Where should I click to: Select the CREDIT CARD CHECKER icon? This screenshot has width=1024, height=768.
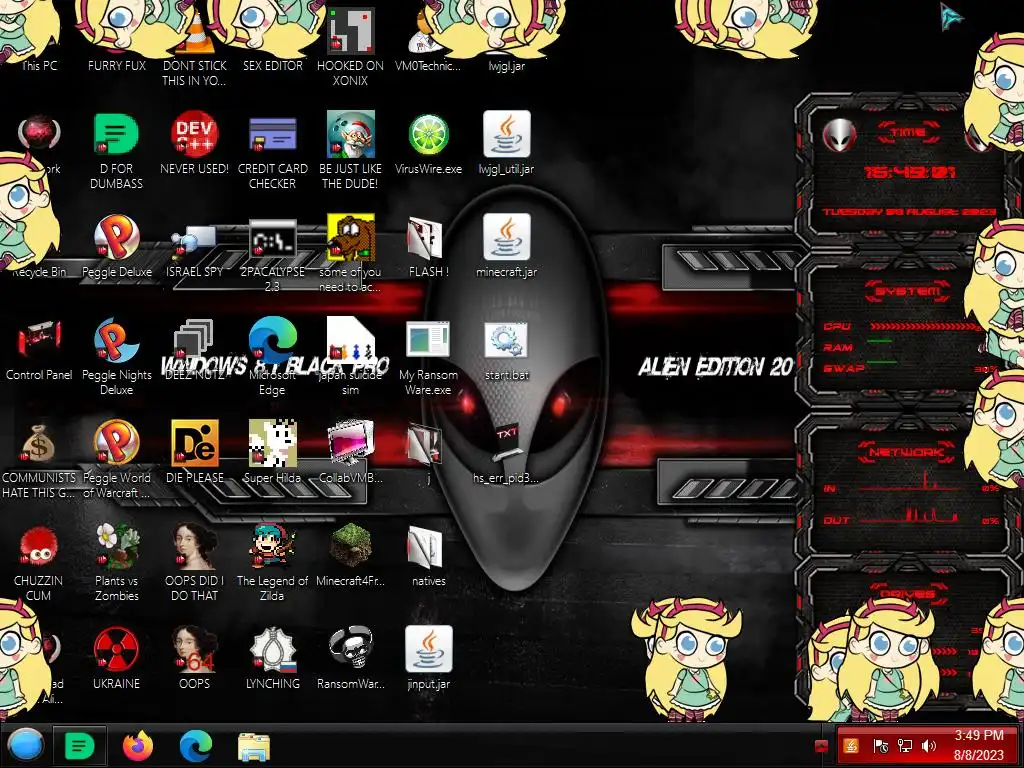(272, 135)
